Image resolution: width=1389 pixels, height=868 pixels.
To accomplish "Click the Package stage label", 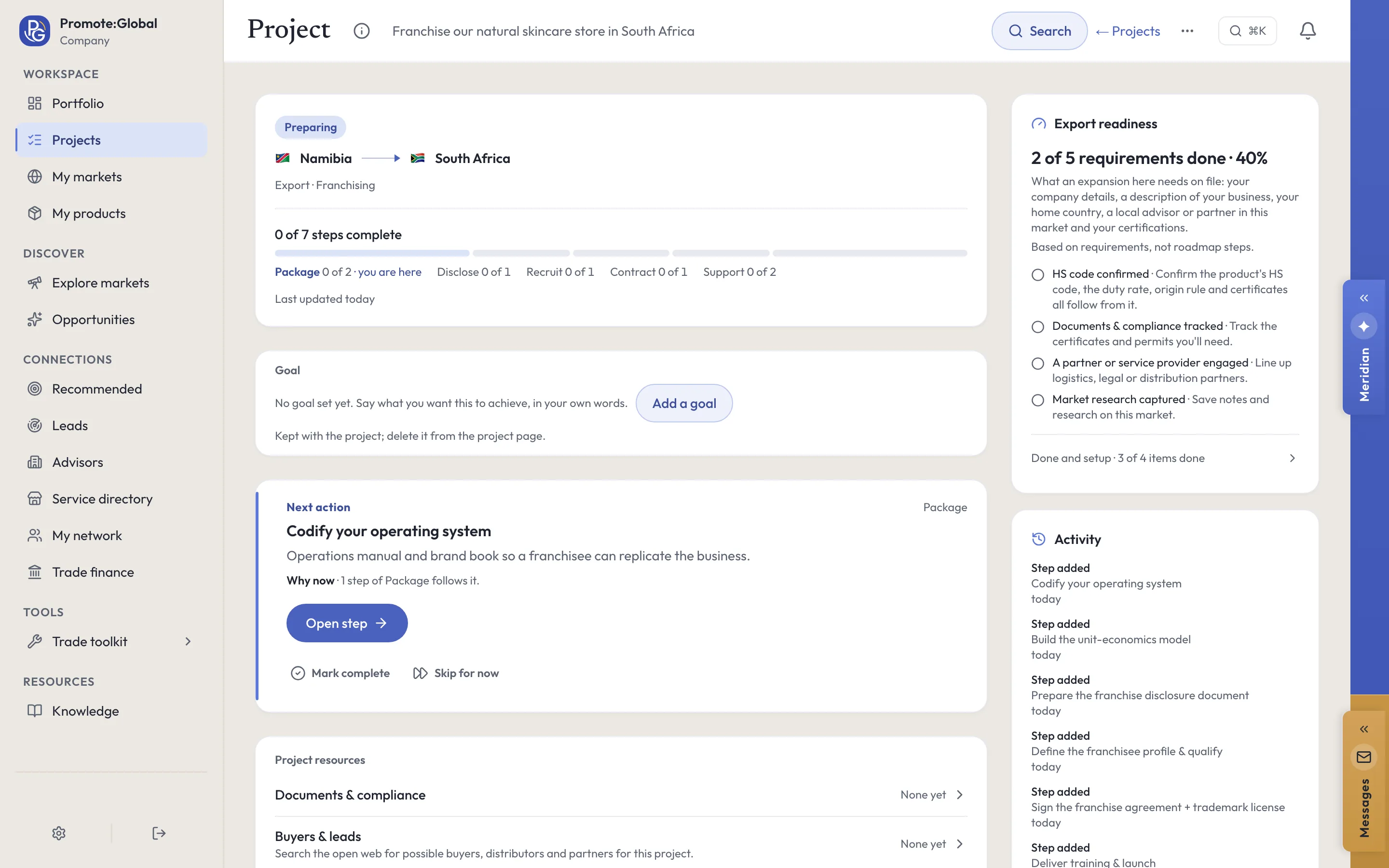I will 297,272.
